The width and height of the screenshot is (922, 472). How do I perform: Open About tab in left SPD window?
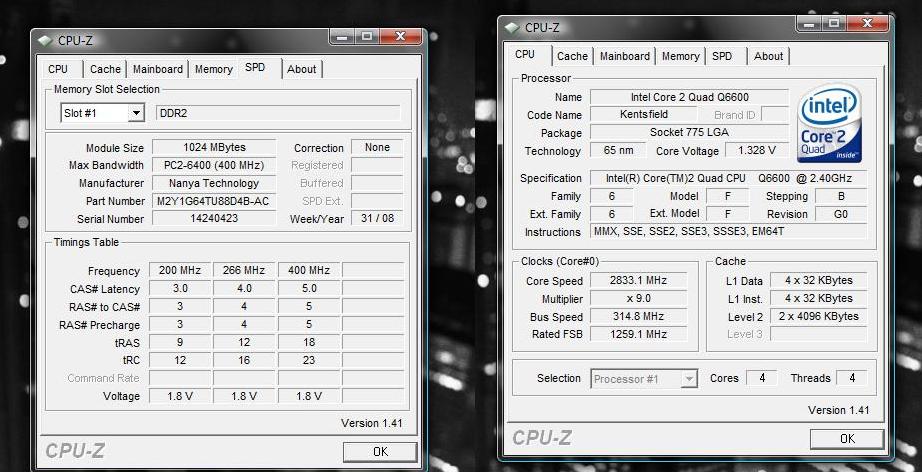tap(302, 69)
